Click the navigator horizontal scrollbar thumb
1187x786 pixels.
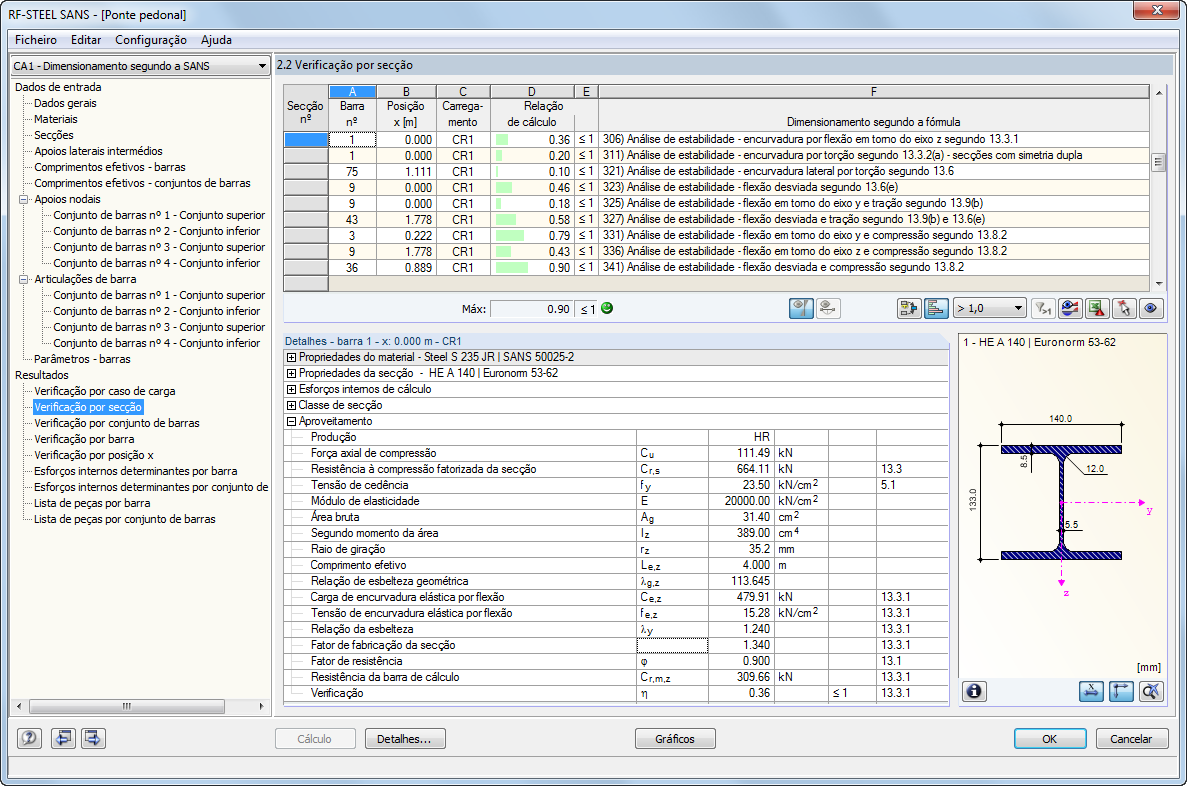pyautogui.click(x=126, y=706)
